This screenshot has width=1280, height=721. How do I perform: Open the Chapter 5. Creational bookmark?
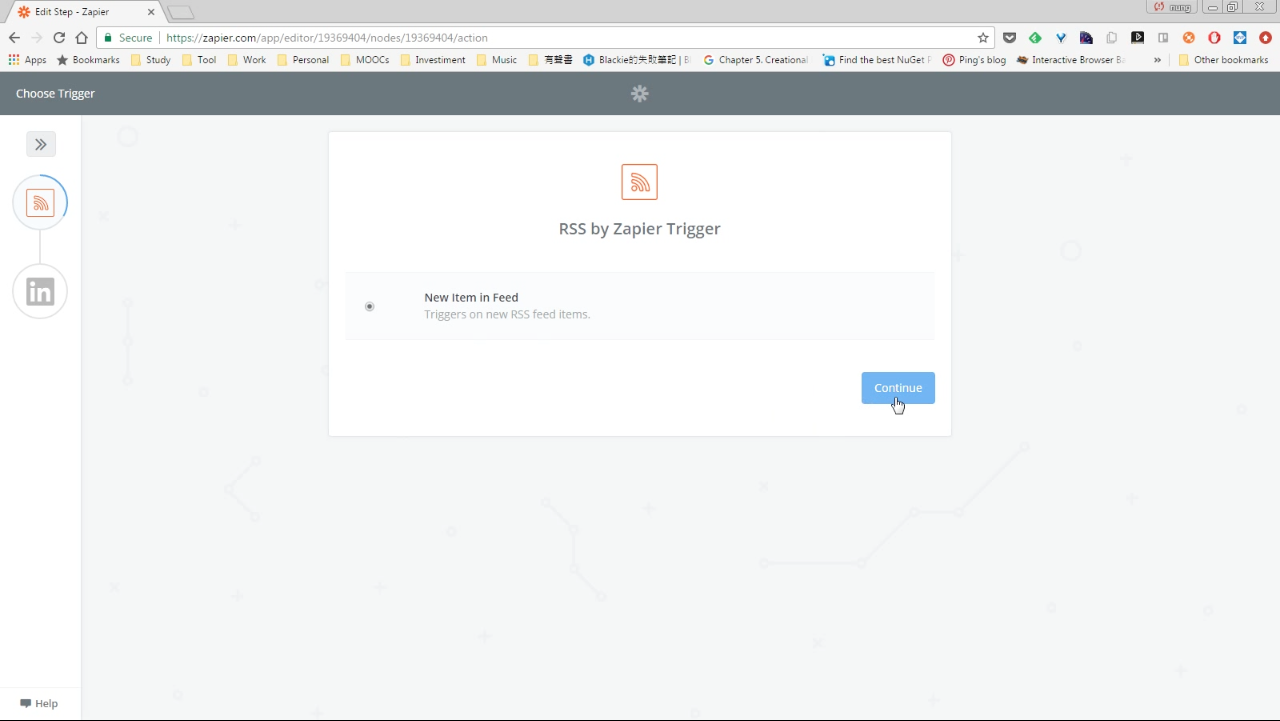pyautogui.click(x=756, y=60)
